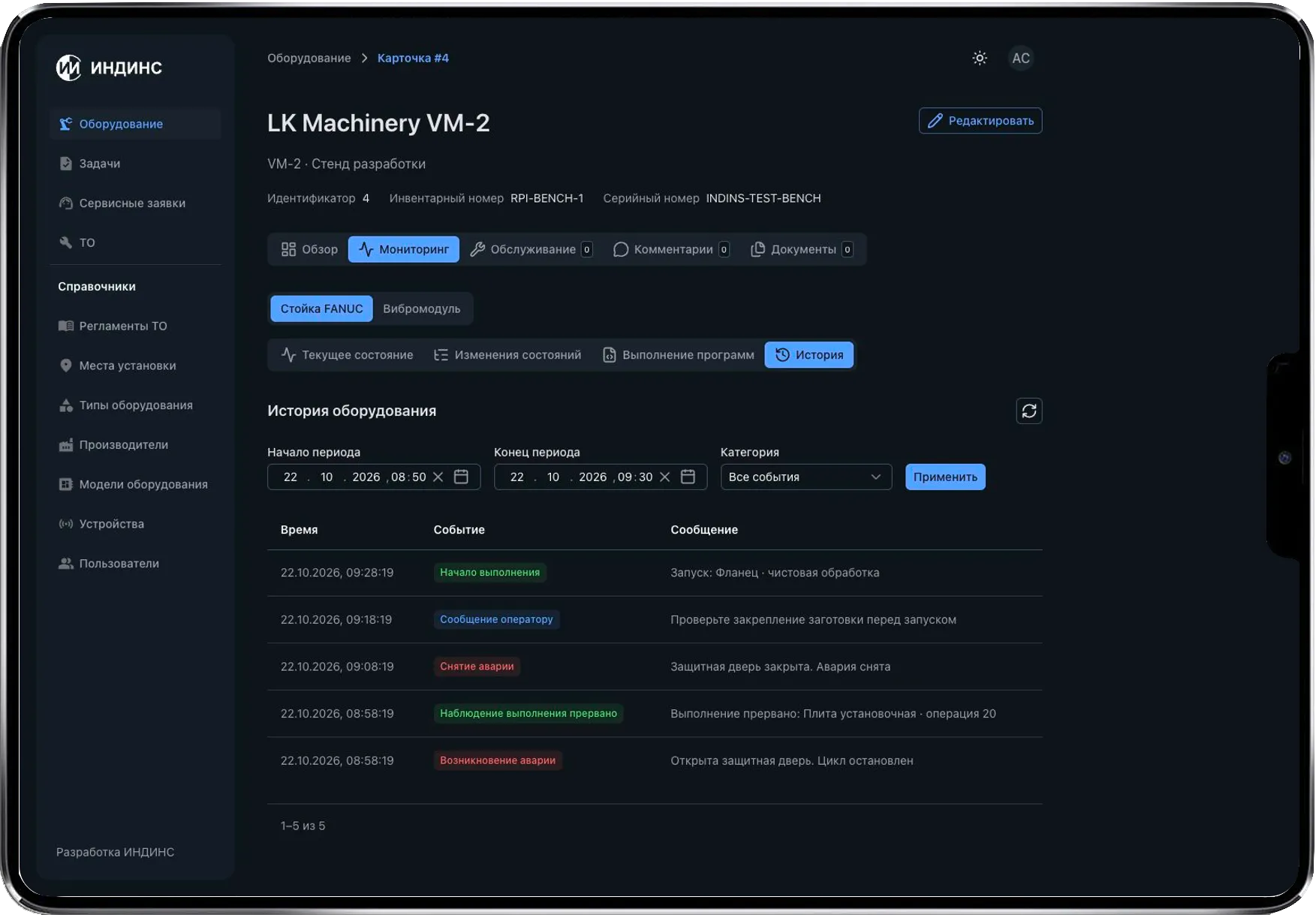Click the Начало выполнения event badge
1316x915 pixels.
pyautogui.click(x=489, y=572)
